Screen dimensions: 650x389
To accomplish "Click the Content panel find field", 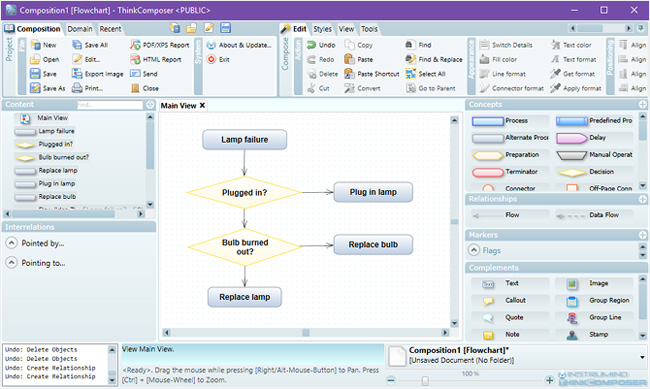I will pyautogui.click(x=110, y=105).
